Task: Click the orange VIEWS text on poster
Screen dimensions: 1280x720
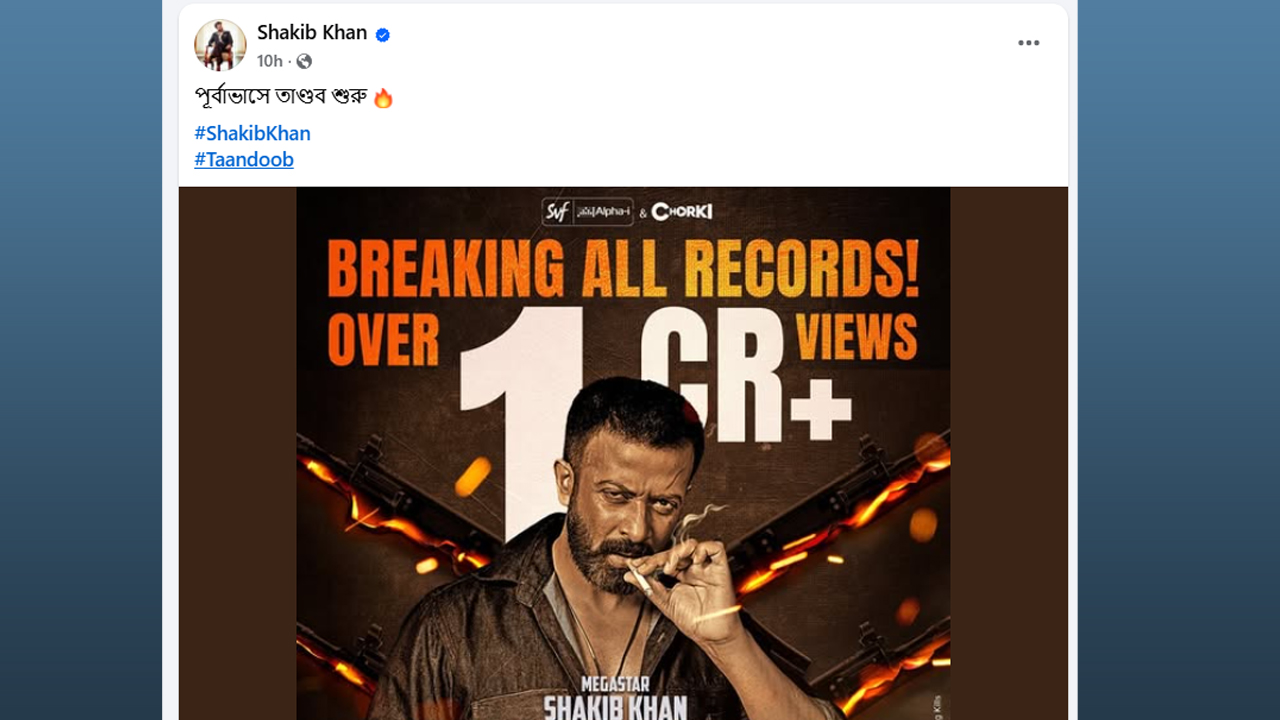Action: click(x=856, y=336)
